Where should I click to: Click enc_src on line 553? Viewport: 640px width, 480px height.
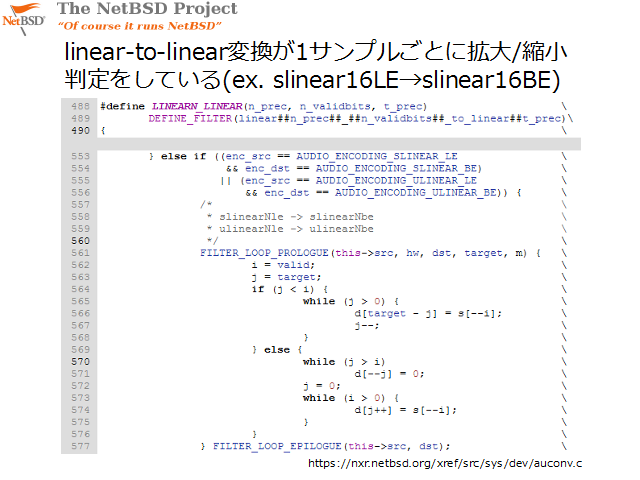(x=248, y=156)
